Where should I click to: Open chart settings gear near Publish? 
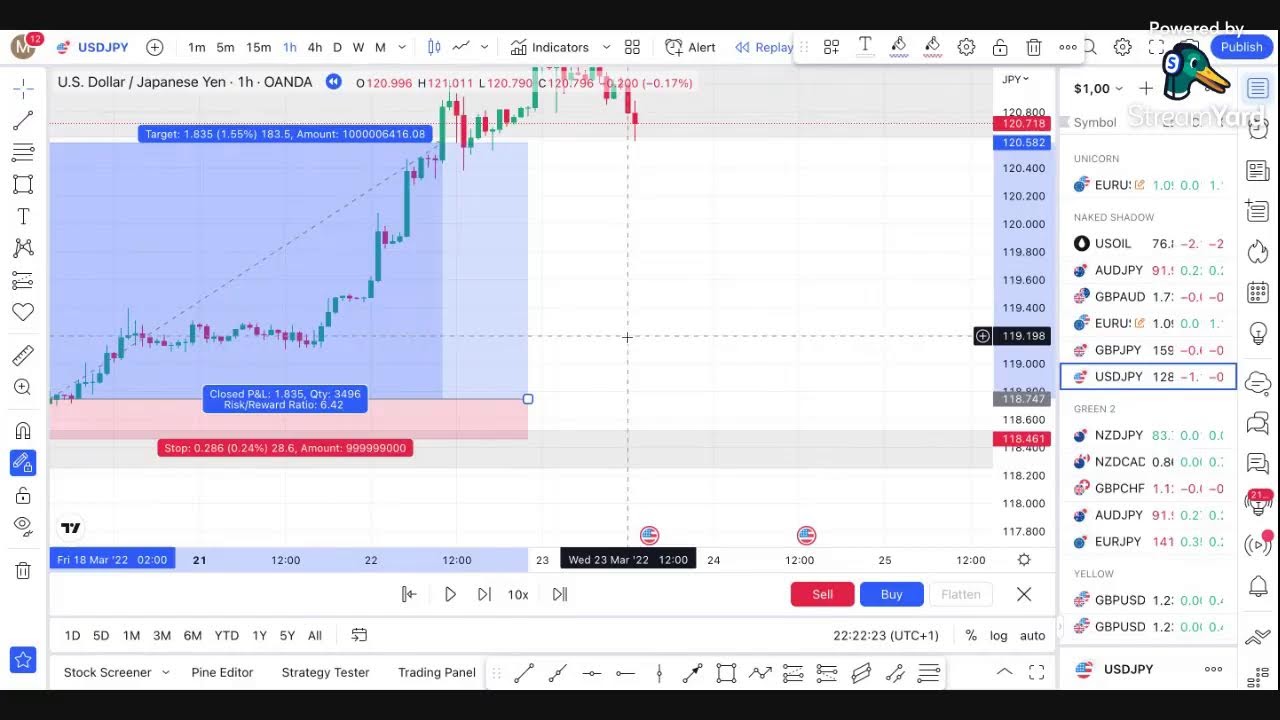[1123, 47]
